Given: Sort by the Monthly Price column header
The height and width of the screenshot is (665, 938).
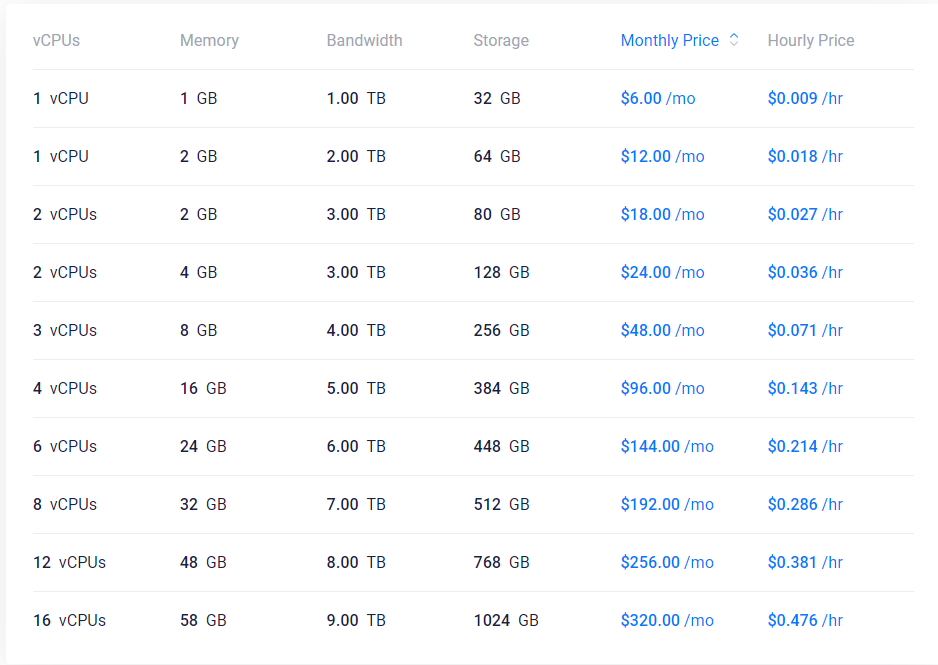Looking at the screenshot, I should pos(669,40).
